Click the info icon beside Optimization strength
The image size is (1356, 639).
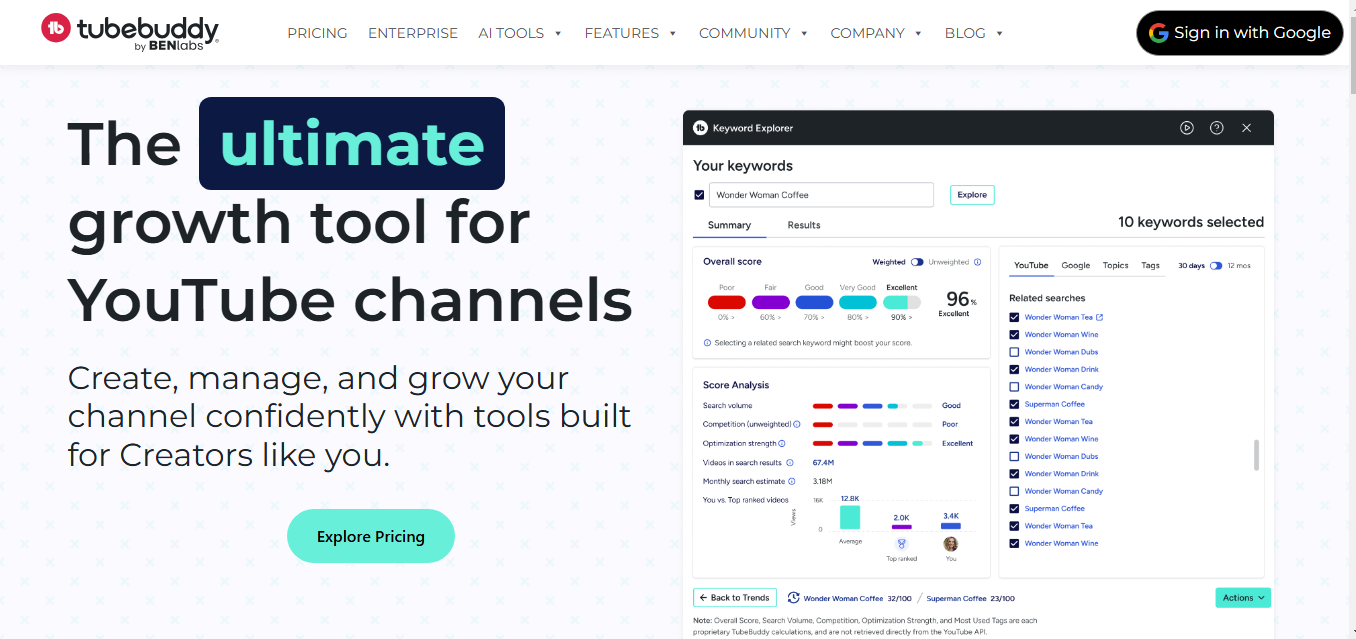point(782,443)
